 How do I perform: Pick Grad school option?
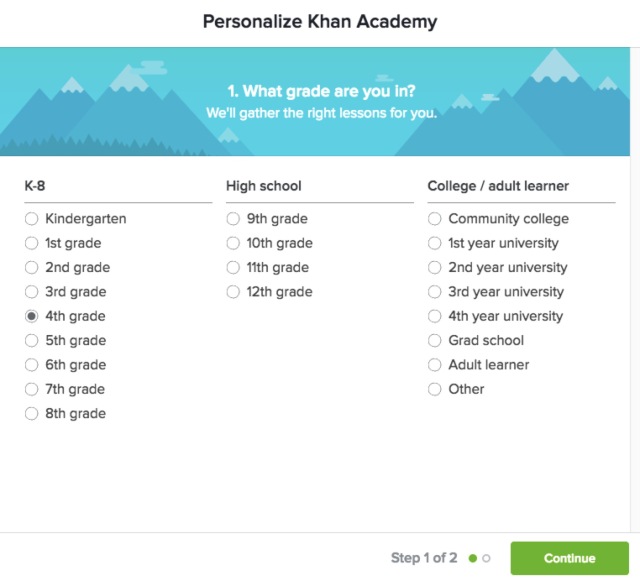point(435,341)
